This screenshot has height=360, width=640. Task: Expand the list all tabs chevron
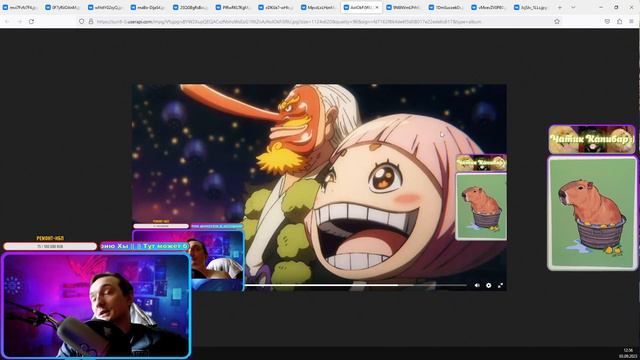tap(573, 7)
